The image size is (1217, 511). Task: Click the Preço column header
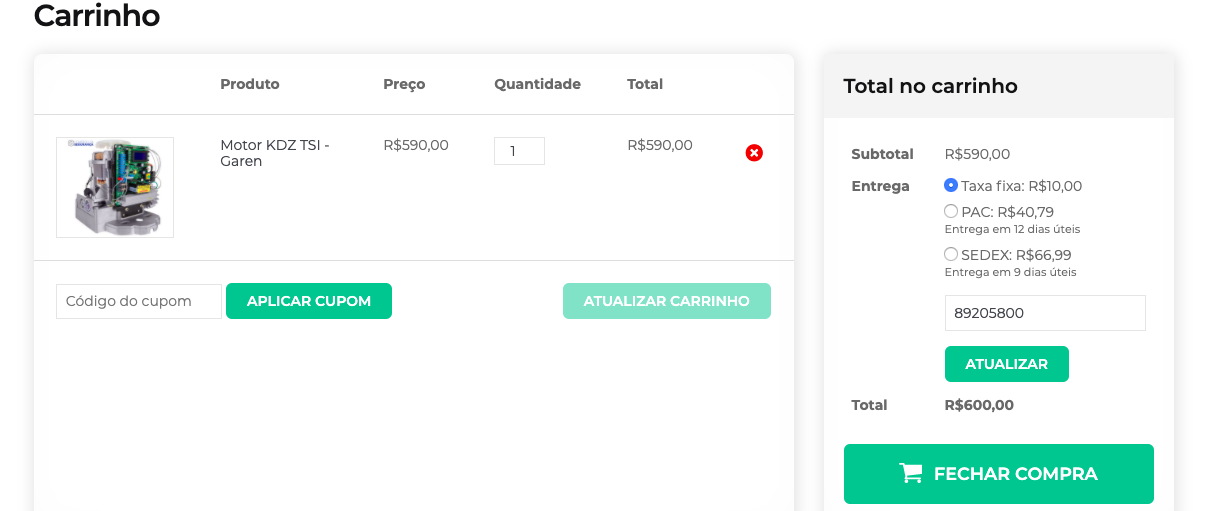click(x=404, y=84)
